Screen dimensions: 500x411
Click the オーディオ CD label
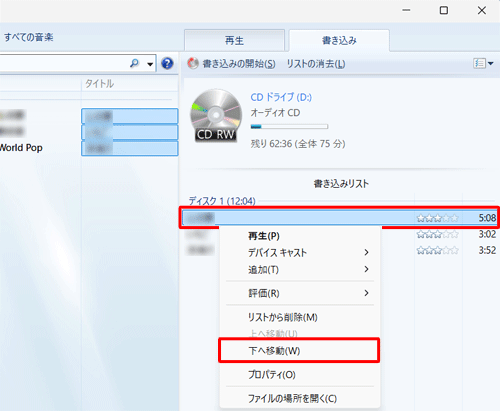tap(275, 113)
